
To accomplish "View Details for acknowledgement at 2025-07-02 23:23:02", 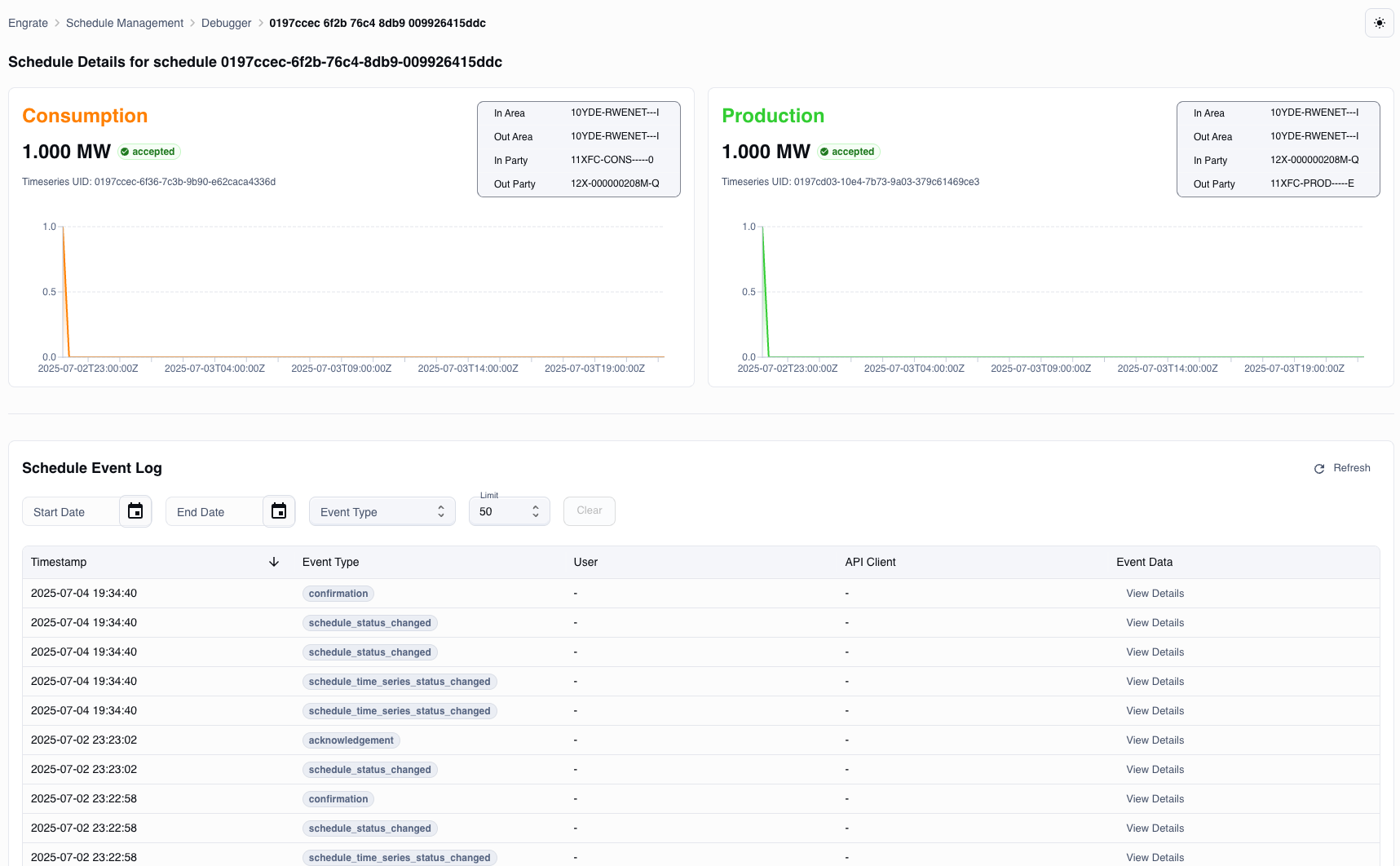I will [1155, 740].
